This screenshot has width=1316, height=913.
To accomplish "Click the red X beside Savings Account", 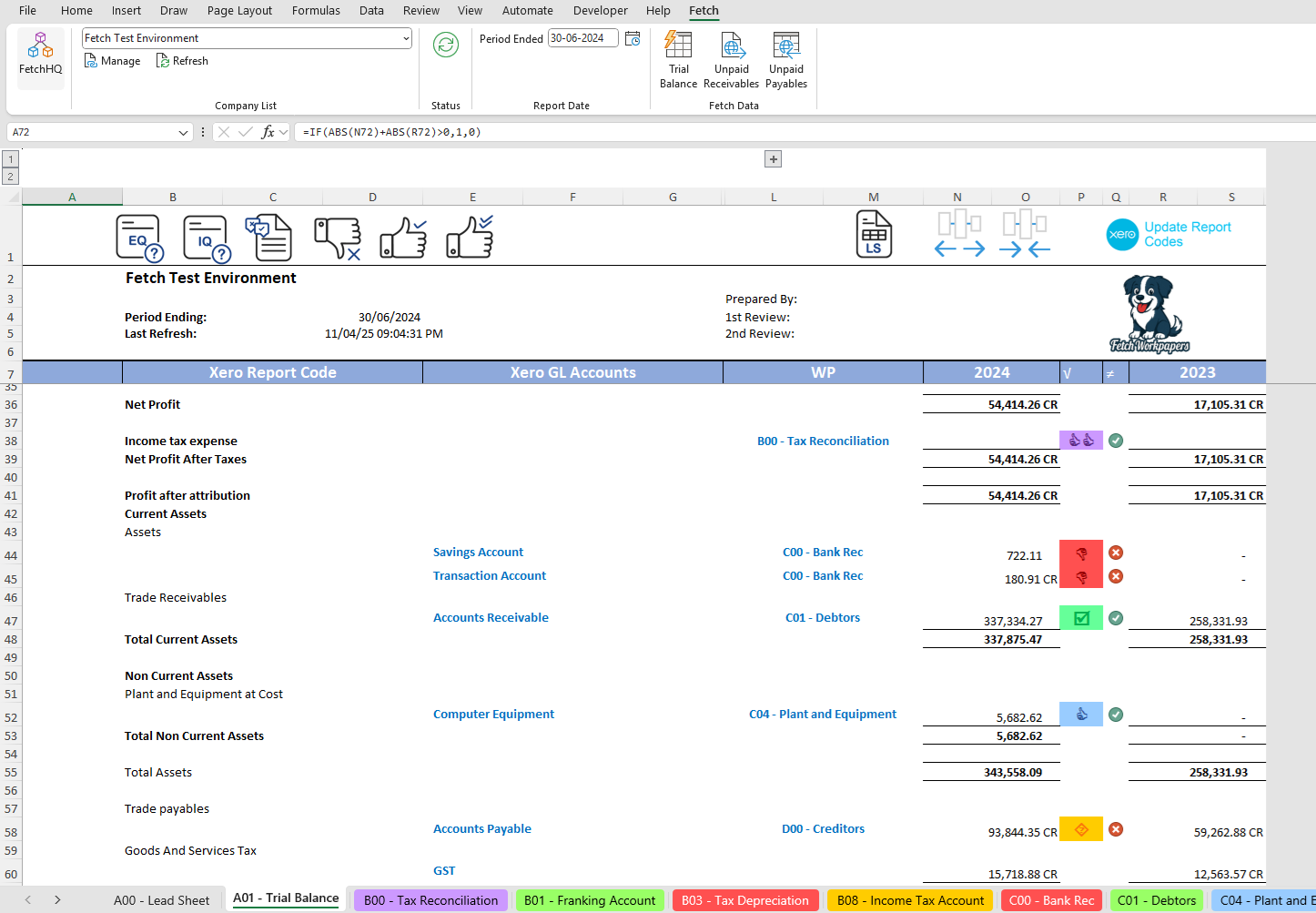I will point(1115,552).
